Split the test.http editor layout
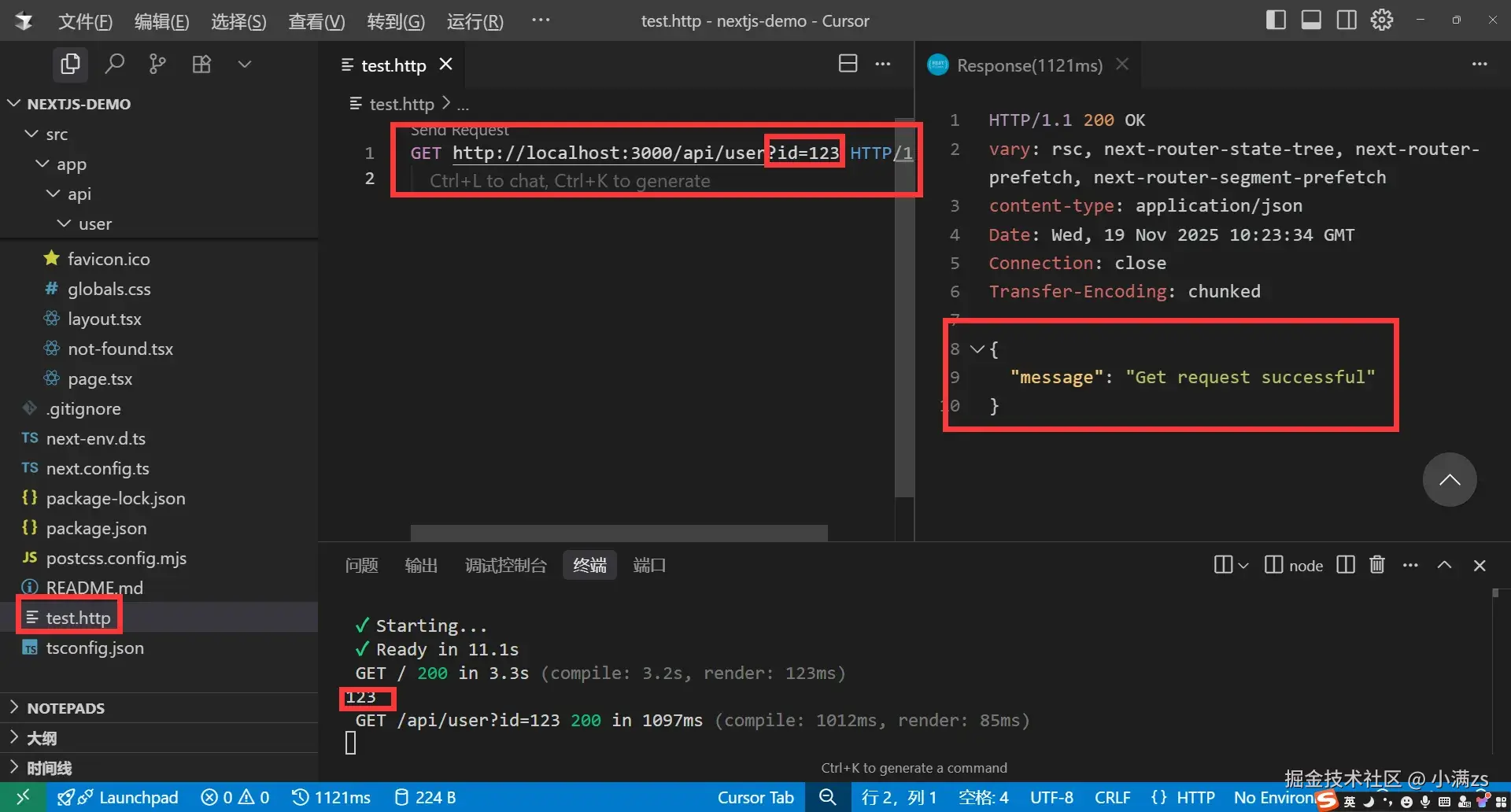This screenshot has width=1511, height=812. tap(848, 64)
